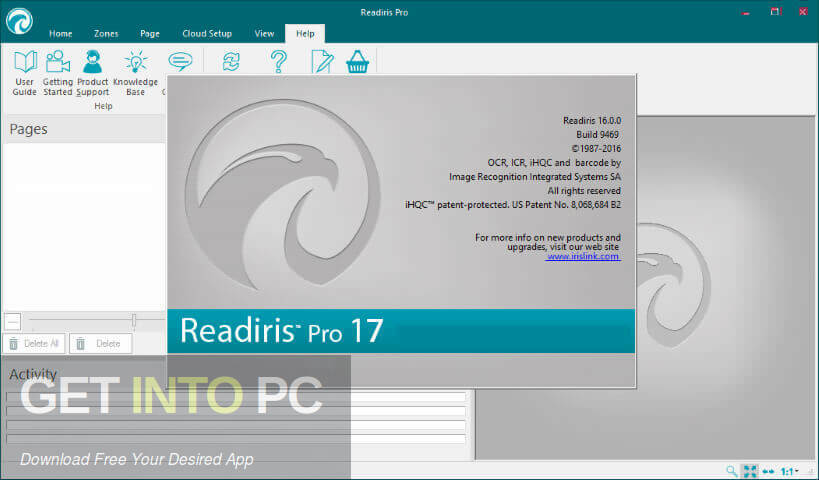Click the fit-to-page arrows icon

[x=750, y=471]
